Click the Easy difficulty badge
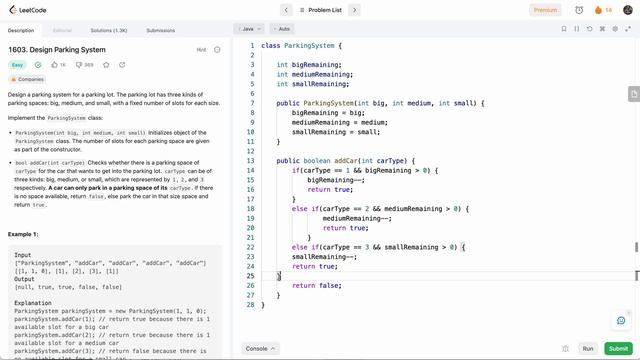Screen dimensions: 640x360 [17, 65]
